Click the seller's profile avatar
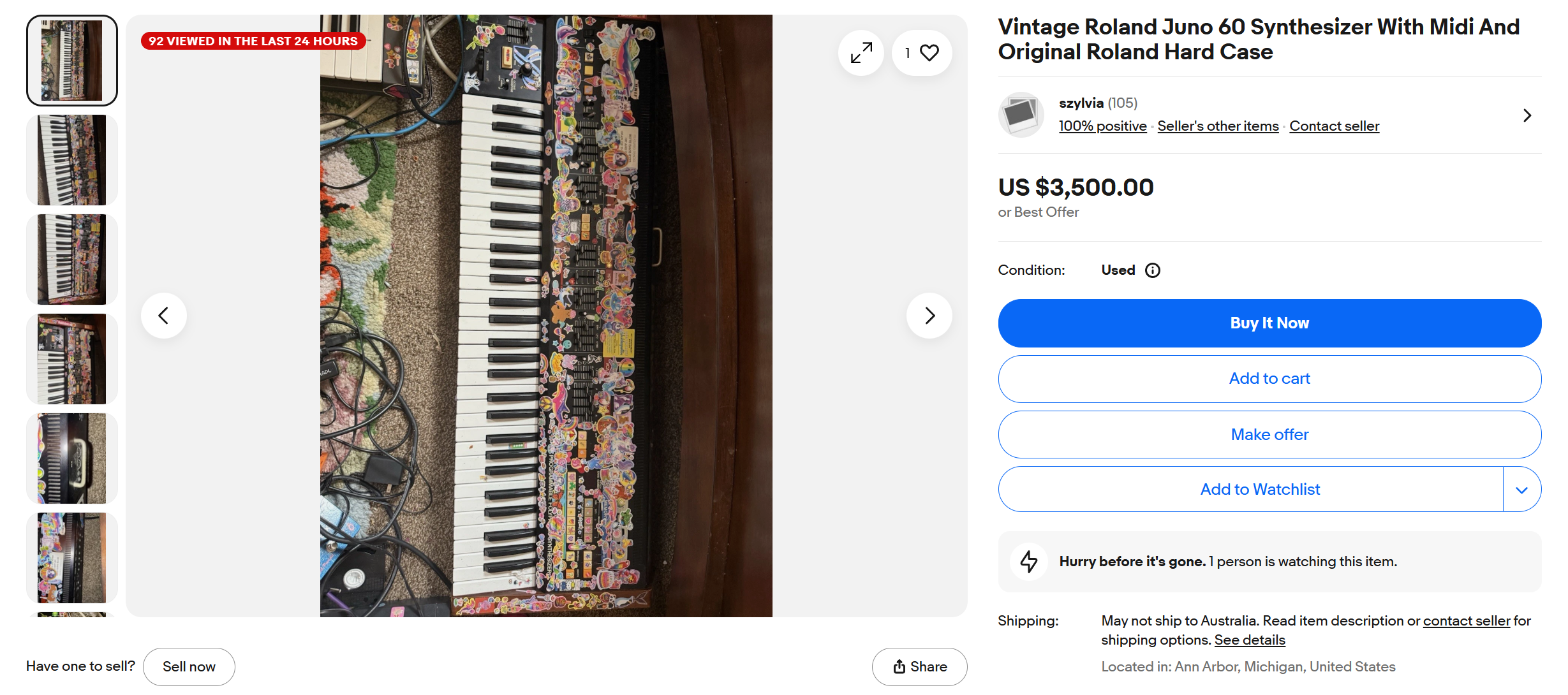The width and height of the screenshot is (1568, 695). point(1021,115)
